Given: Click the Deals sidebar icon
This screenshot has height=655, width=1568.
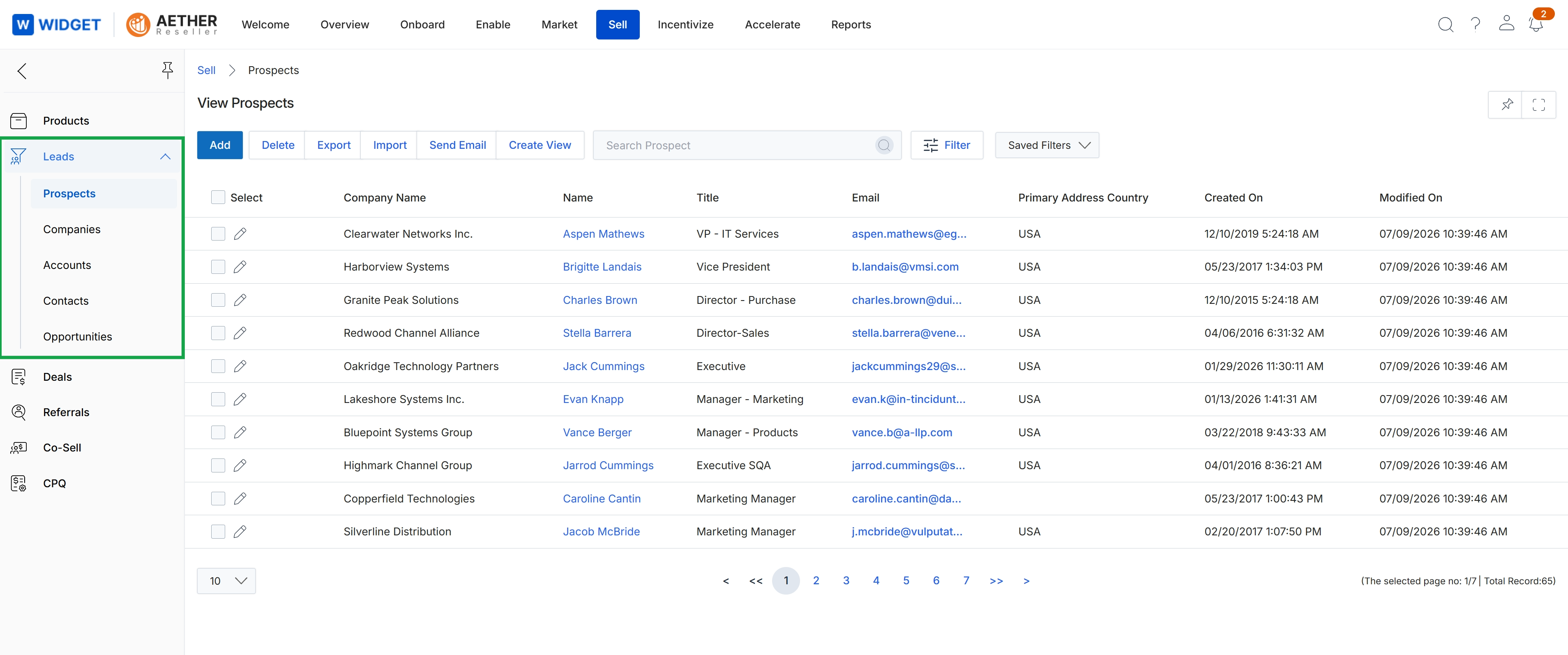Looking at the screenshot, I should tap(19, 377).
